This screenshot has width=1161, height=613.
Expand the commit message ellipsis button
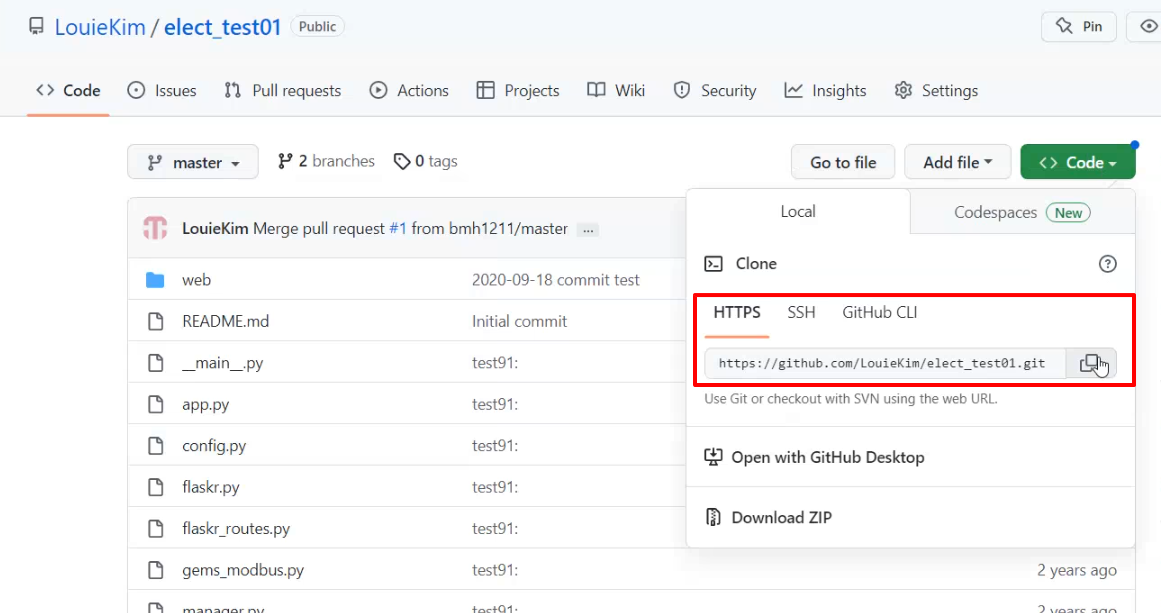click(x=588, y=230)
